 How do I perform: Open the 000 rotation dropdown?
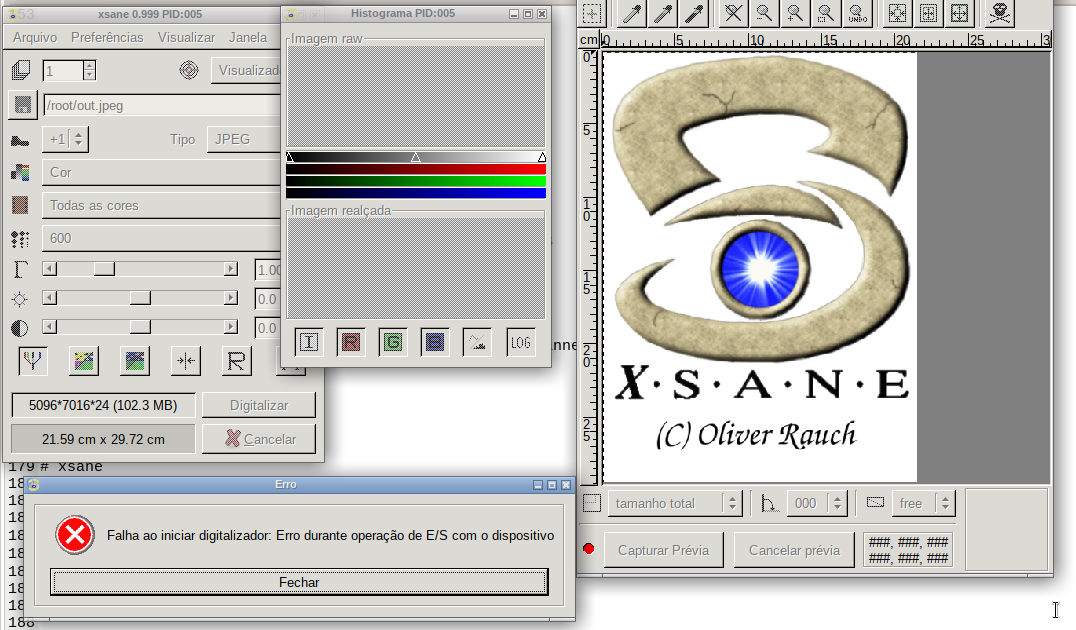point(816,503)
